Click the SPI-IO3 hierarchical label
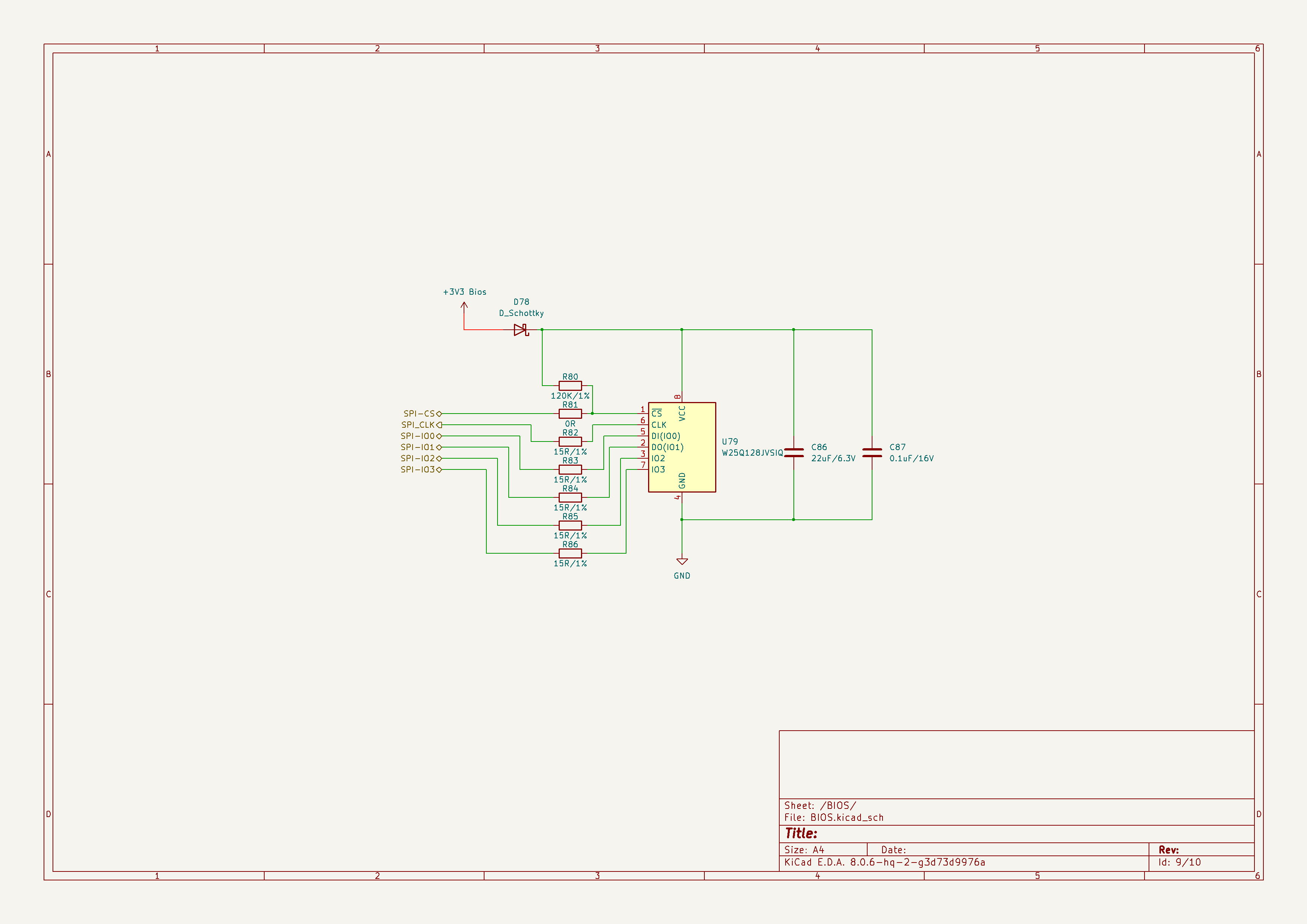The width and height of the screenshot is (1307, 924). tap(419, 469)
